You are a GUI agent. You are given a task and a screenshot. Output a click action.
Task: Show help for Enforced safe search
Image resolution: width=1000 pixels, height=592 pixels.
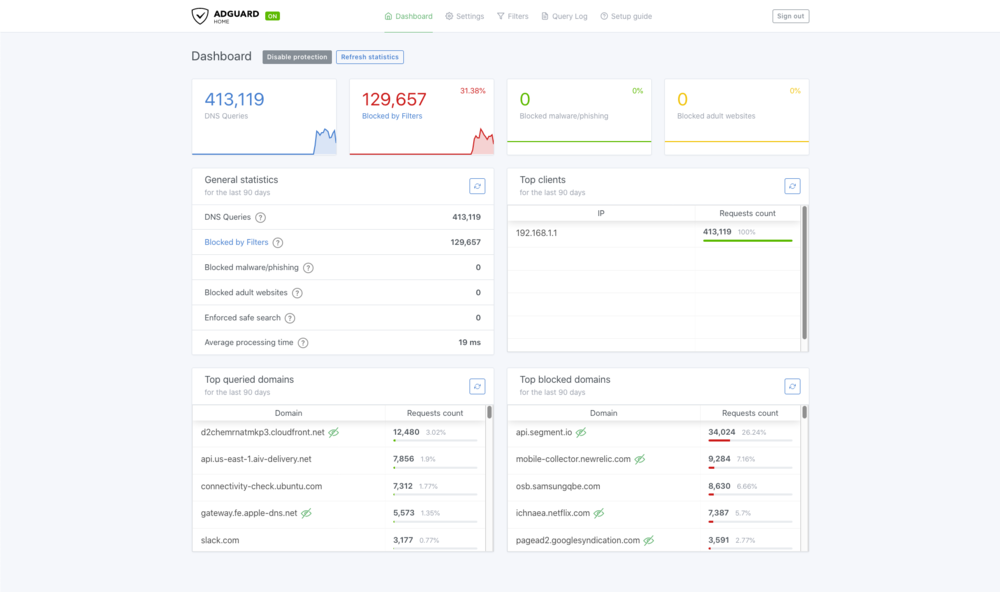click(290, 318)
